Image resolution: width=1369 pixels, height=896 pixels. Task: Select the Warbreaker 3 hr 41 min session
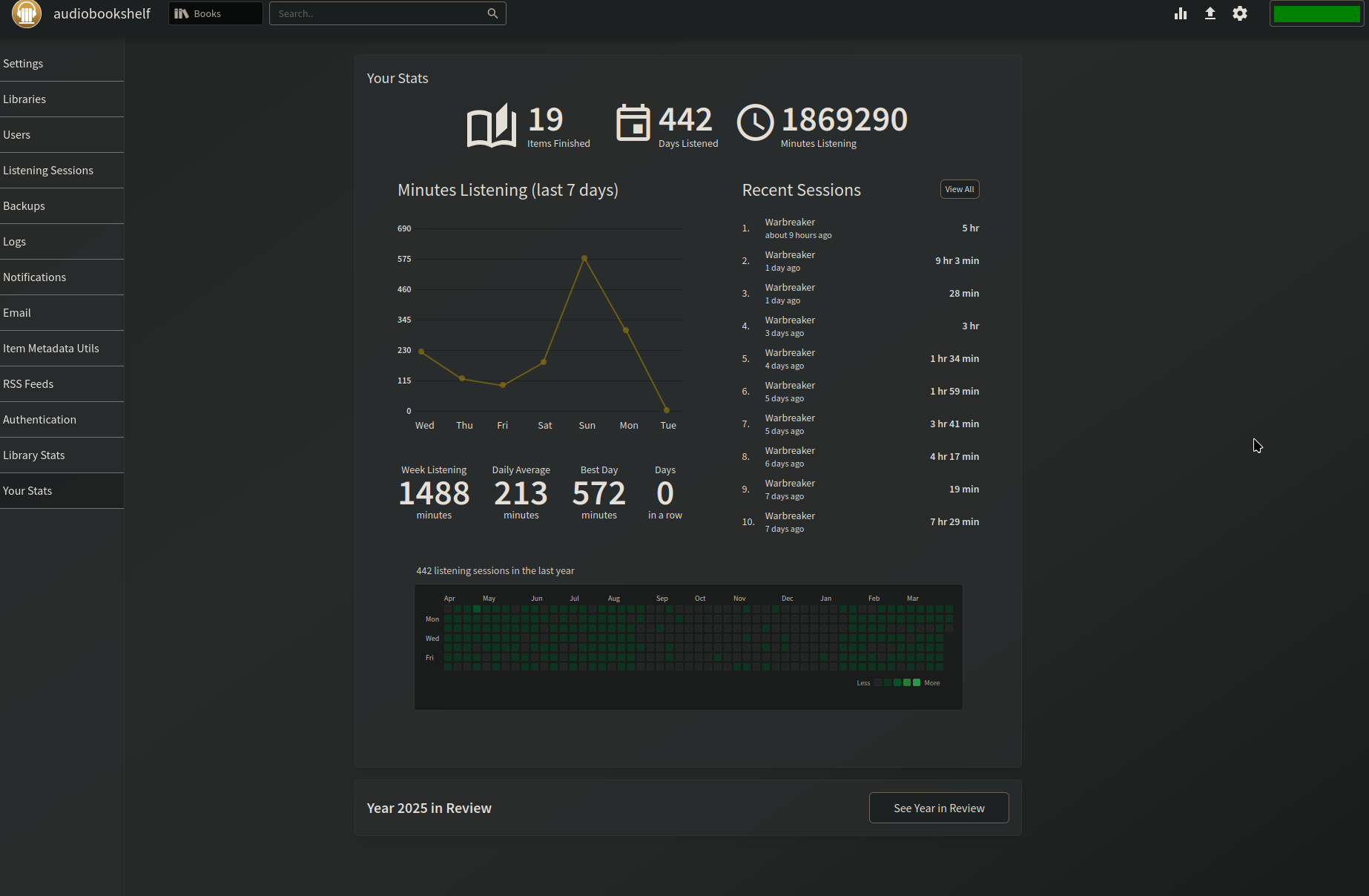point(860,424)
